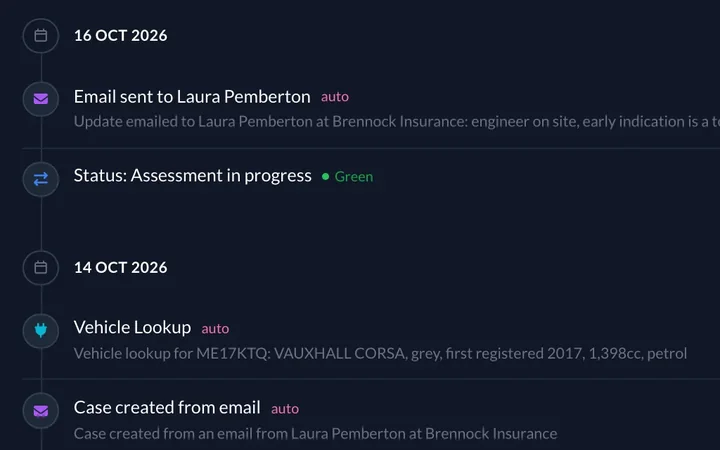Click the envelope icon for Case created
Image resolution: width=720 pixels, height=450 pixels.
[41, 411]
